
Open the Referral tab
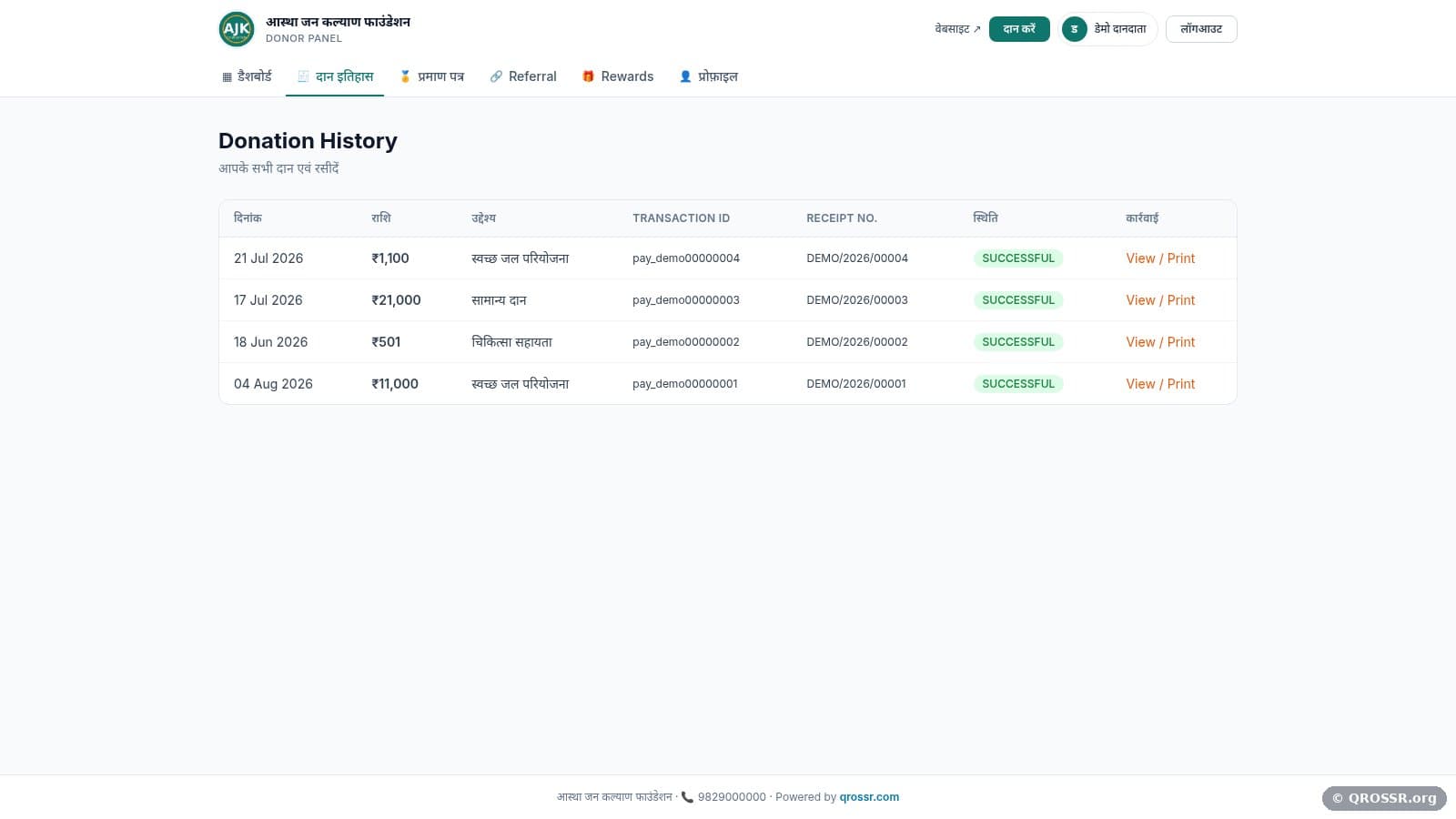tap(523, 76)
